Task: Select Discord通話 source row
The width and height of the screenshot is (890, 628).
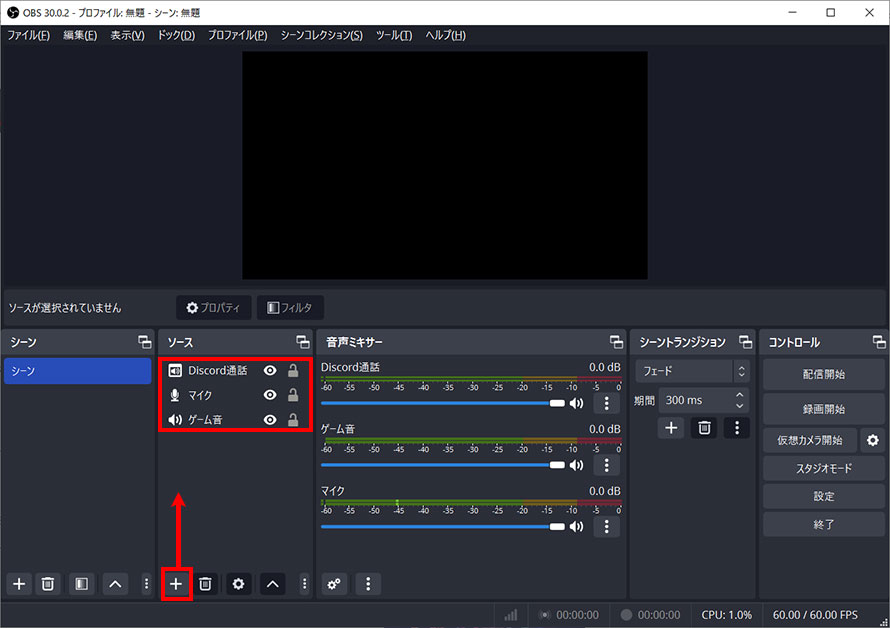Action: (x=235, y=370)
